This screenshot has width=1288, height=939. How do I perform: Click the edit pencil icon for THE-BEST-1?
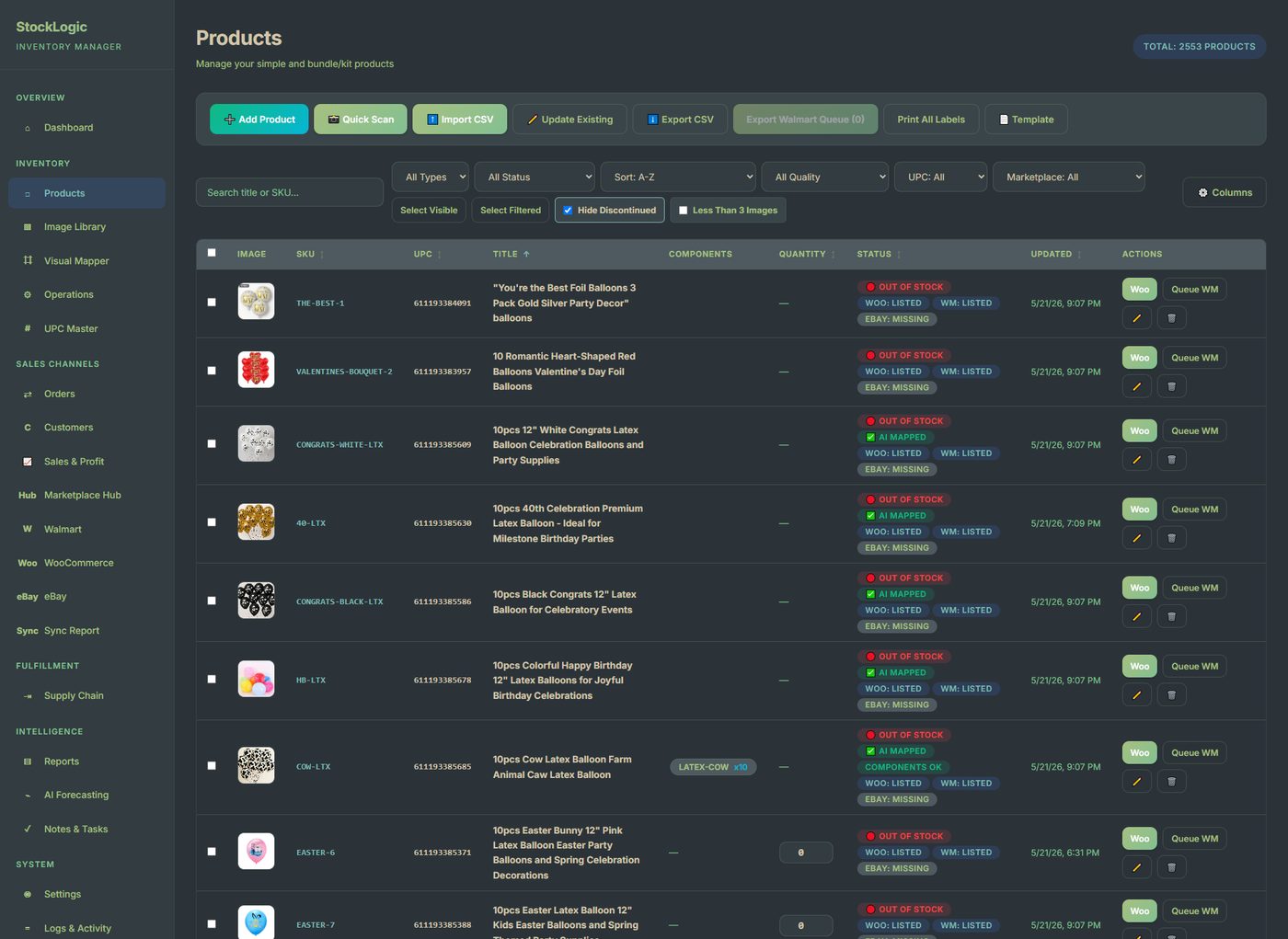[1136, 318]
